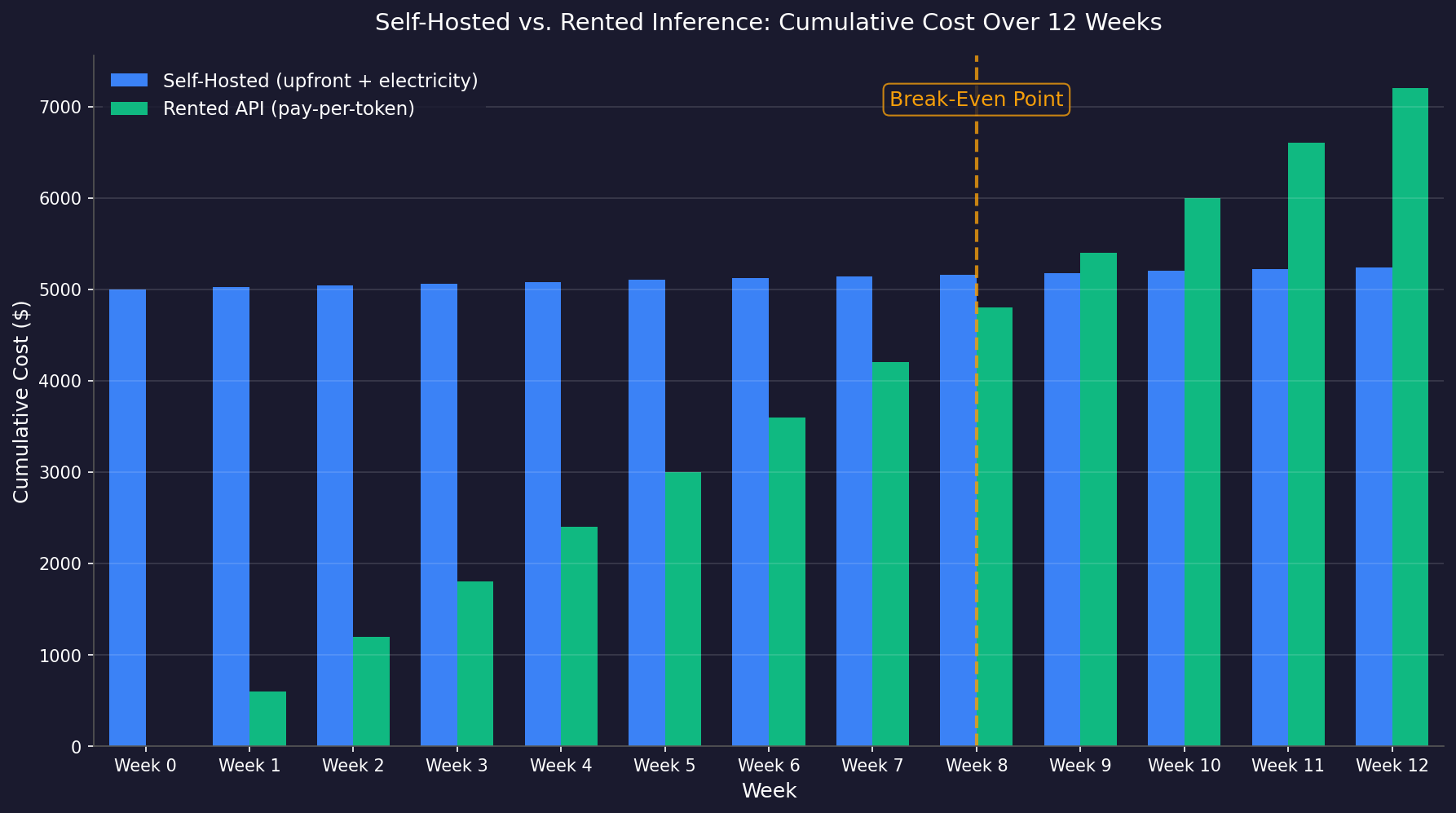Screen dimensions: 1456x813
Task: Click the blue Self-Hosted bar for Week 12
Action: [1374, 507]
